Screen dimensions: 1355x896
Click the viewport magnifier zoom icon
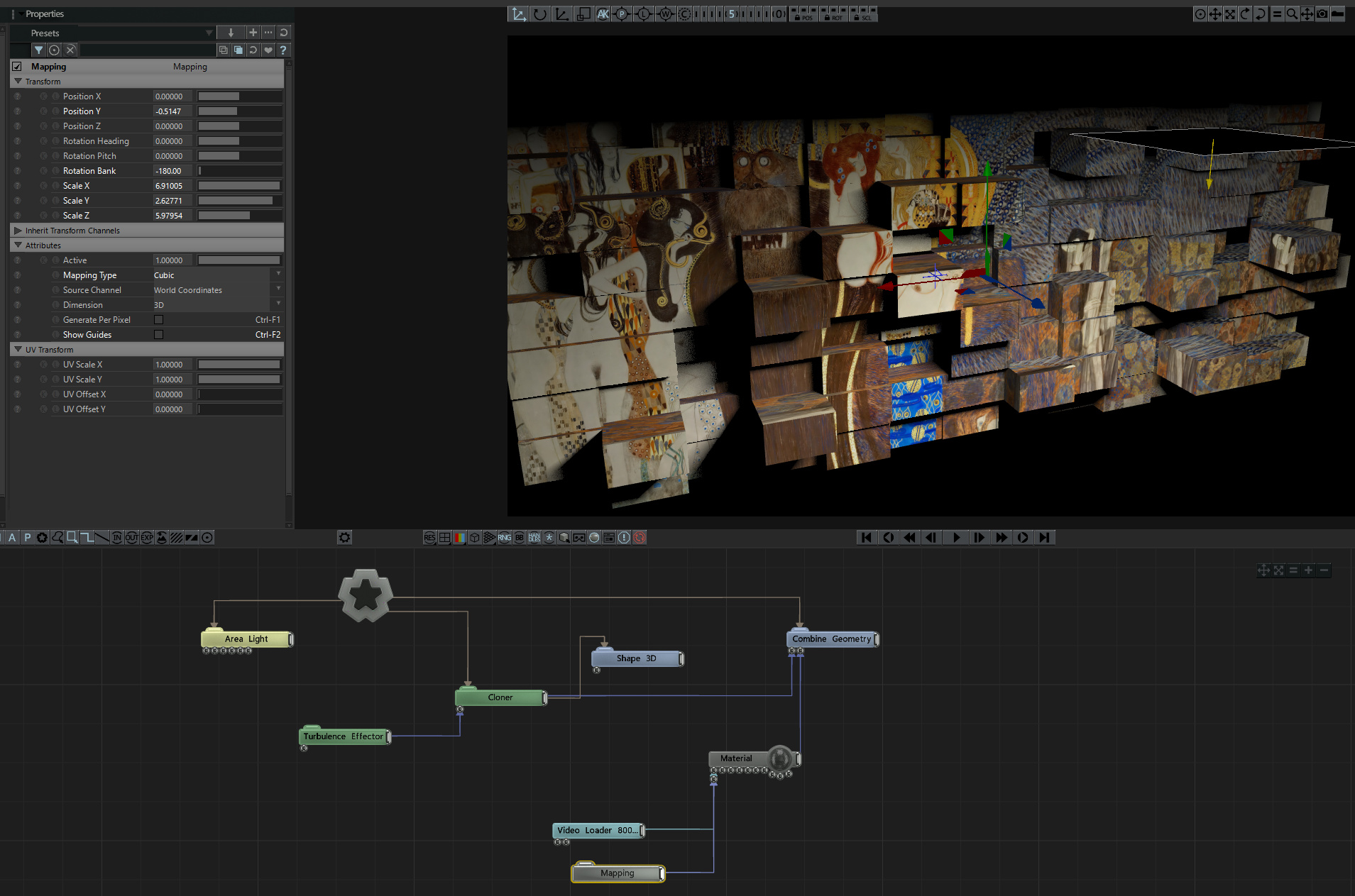coord(1292,14)
